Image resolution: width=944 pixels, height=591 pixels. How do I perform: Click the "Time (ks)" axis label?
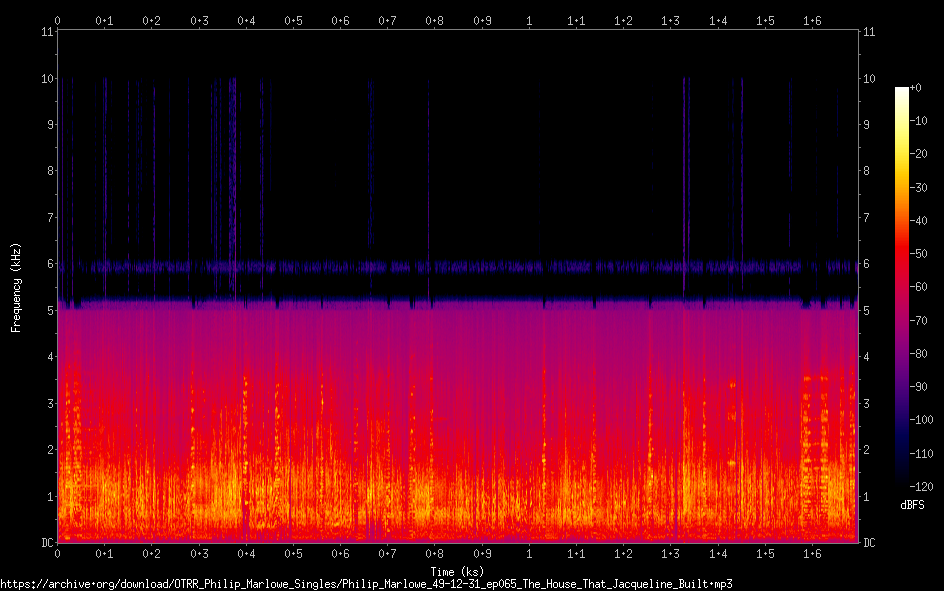pos(457,571)
